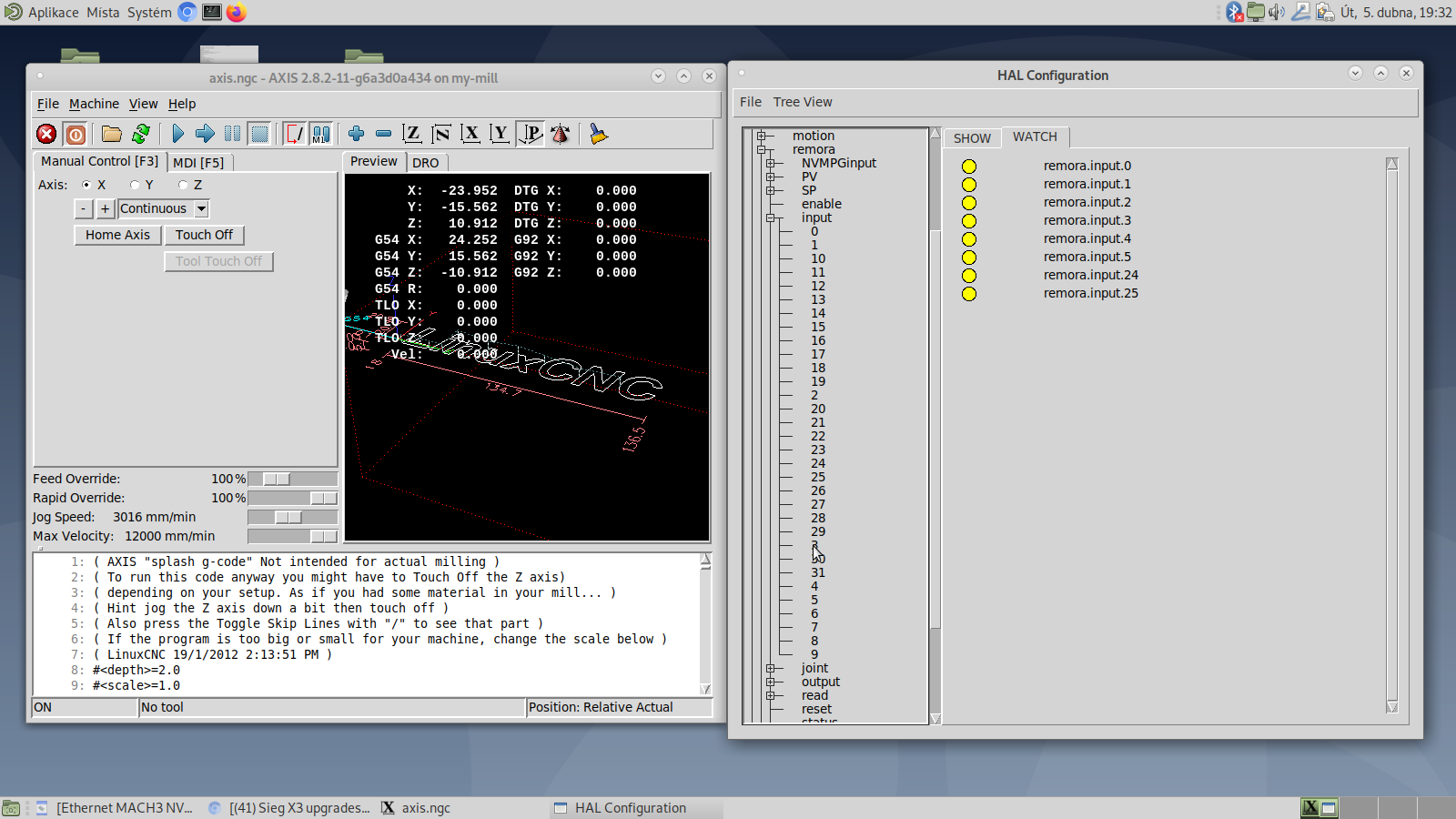Open Firefox from the top panel
Screen dimensions: 1456x819
tap(237, 12)
